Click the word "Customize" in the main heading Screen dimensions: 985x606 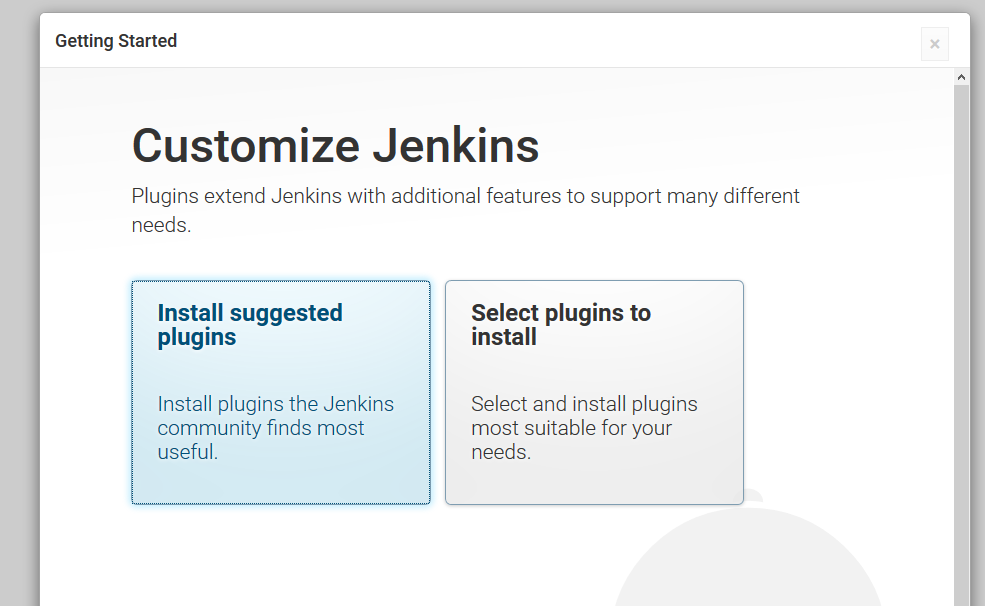(245, 146)
